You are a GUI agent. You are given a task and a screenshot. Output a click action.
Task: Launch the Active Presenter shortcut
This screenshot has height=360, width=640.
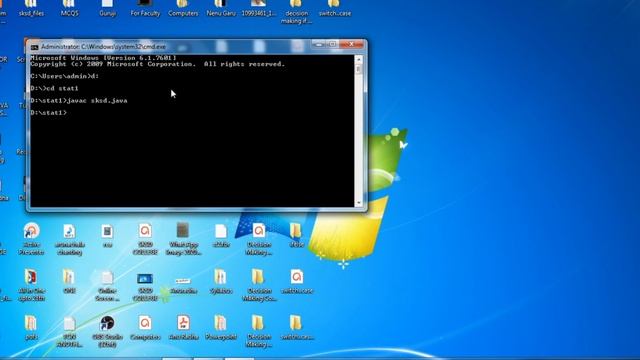coord(31,239)
